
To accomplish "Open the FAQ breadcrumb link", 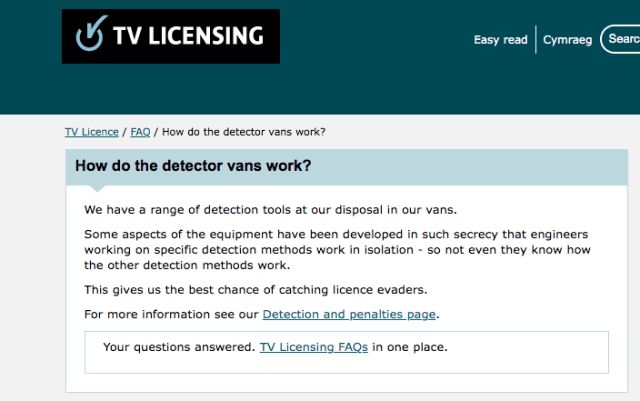I will [x=140, y=132].
